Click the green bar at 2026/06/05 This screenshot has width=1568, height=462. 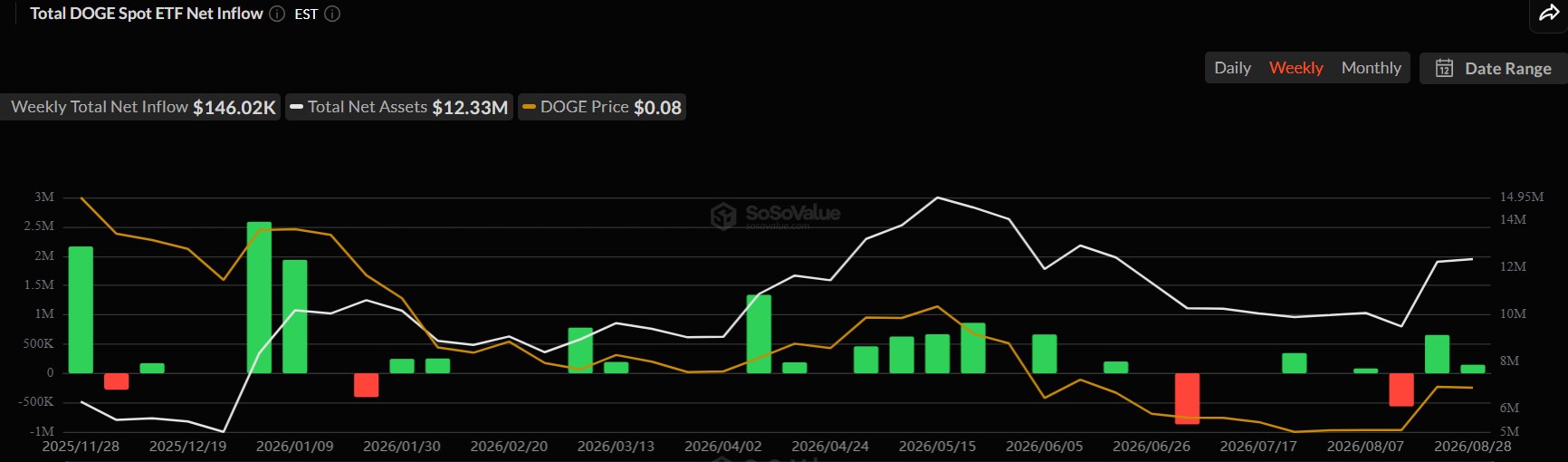1045,354
